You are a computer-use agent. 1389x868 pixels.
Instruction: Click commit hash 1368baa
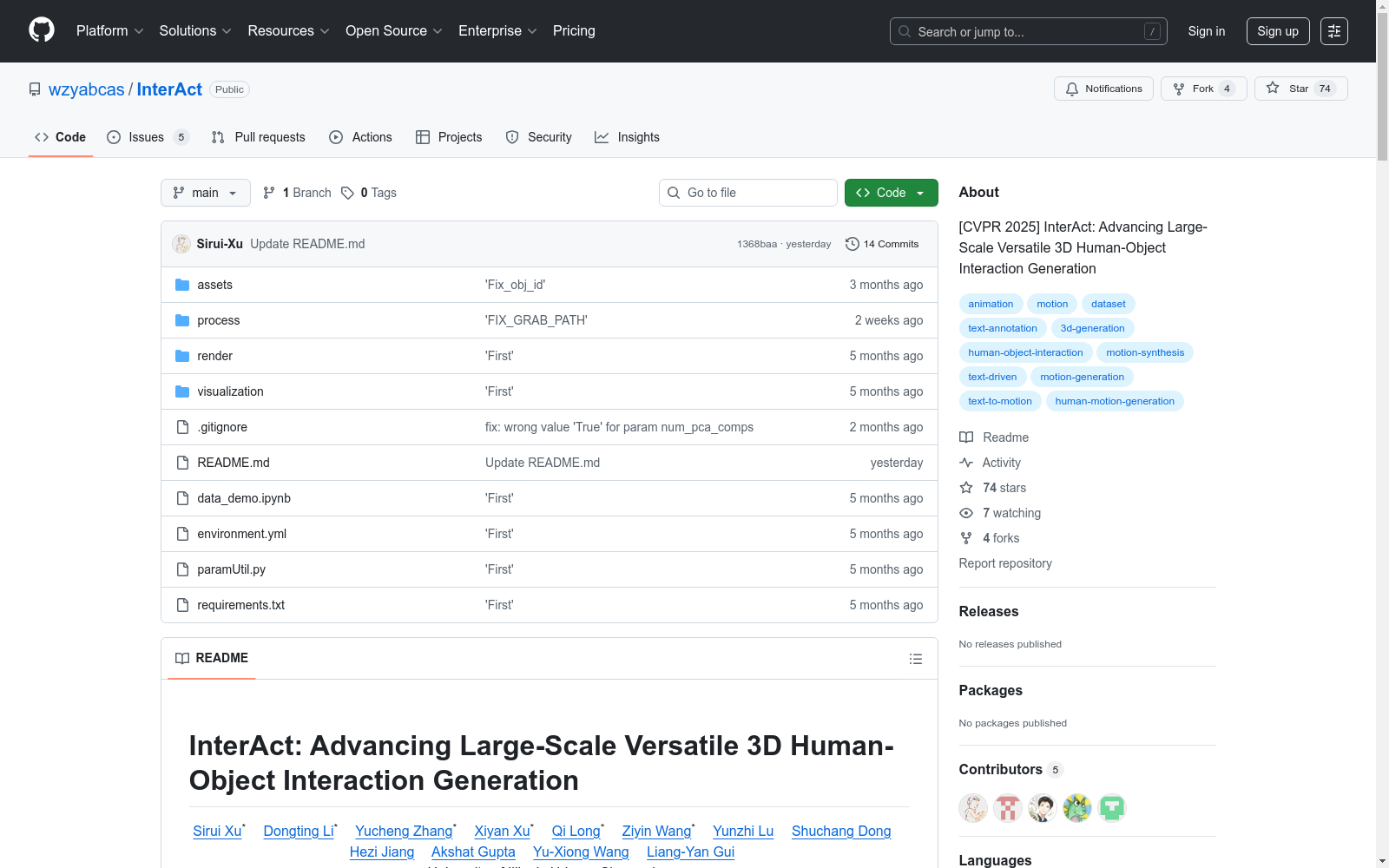pyautogui.click(x=757, y=244)
